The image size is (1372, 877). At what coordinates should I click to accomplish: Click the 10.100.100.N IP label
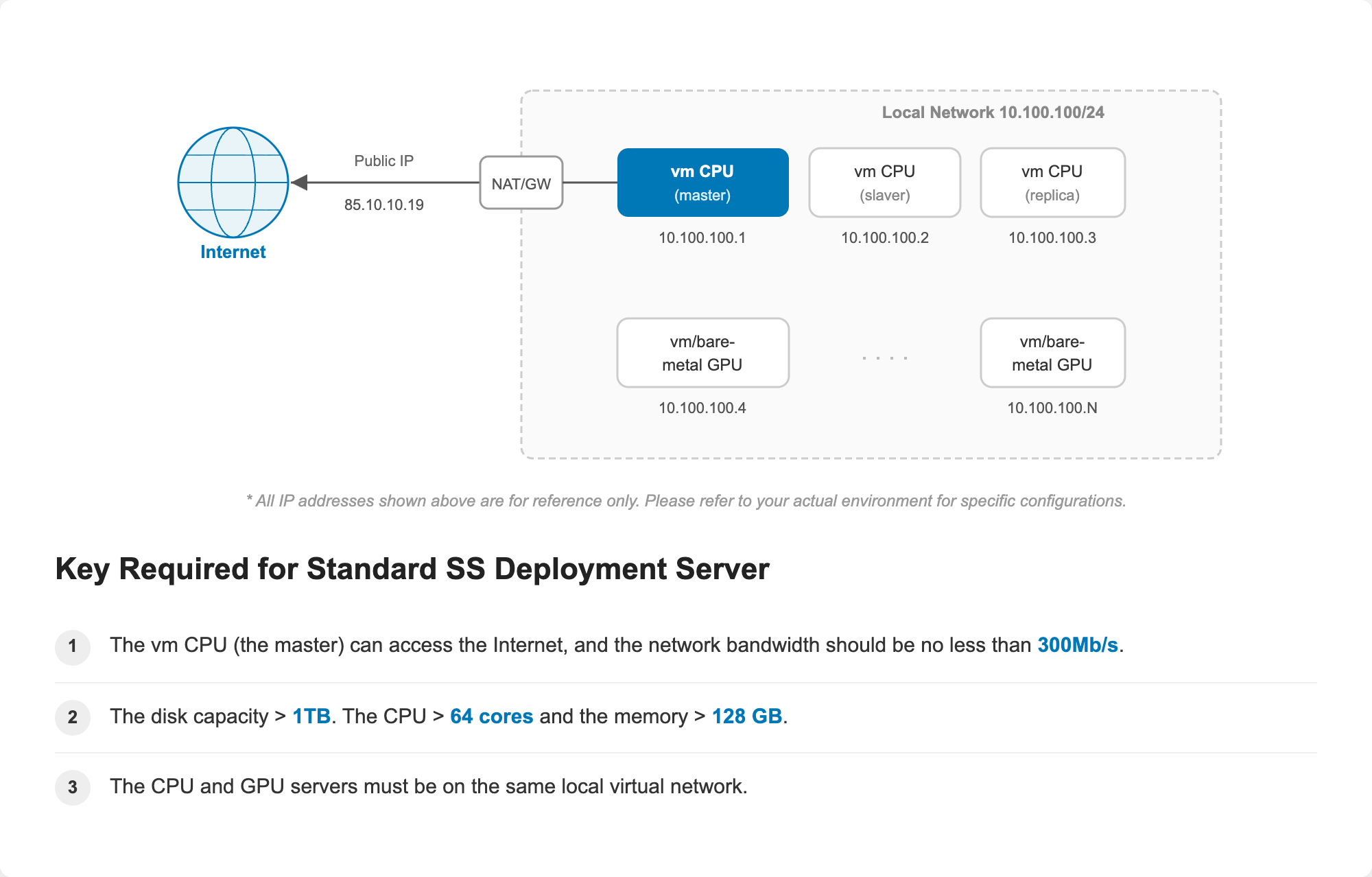1052,408
